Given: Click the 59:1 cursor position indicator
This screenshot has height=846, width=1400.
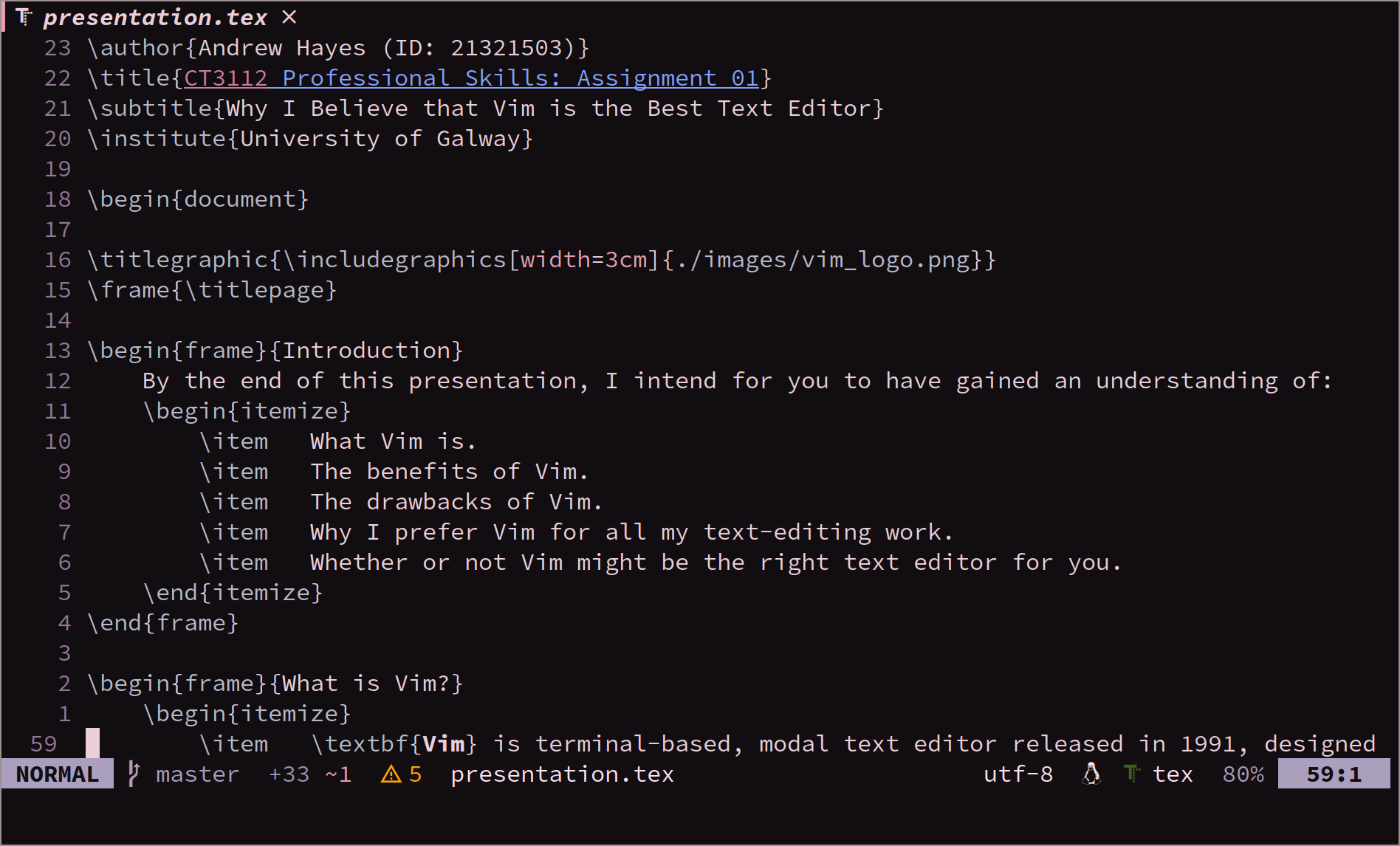Looking at the screenshot, I should tap(1334, 774).
